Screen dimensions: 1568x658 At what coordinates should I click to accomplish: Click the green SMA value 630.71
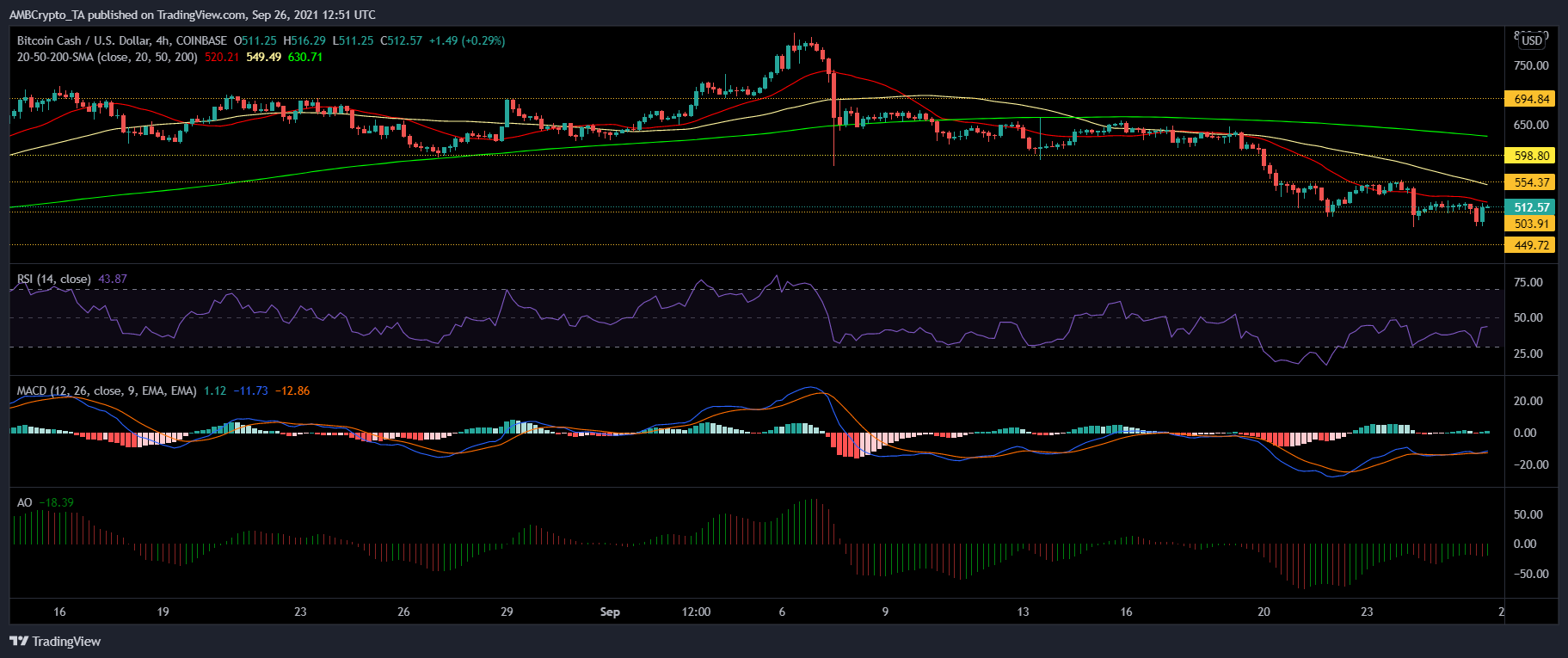coord(305,57)
